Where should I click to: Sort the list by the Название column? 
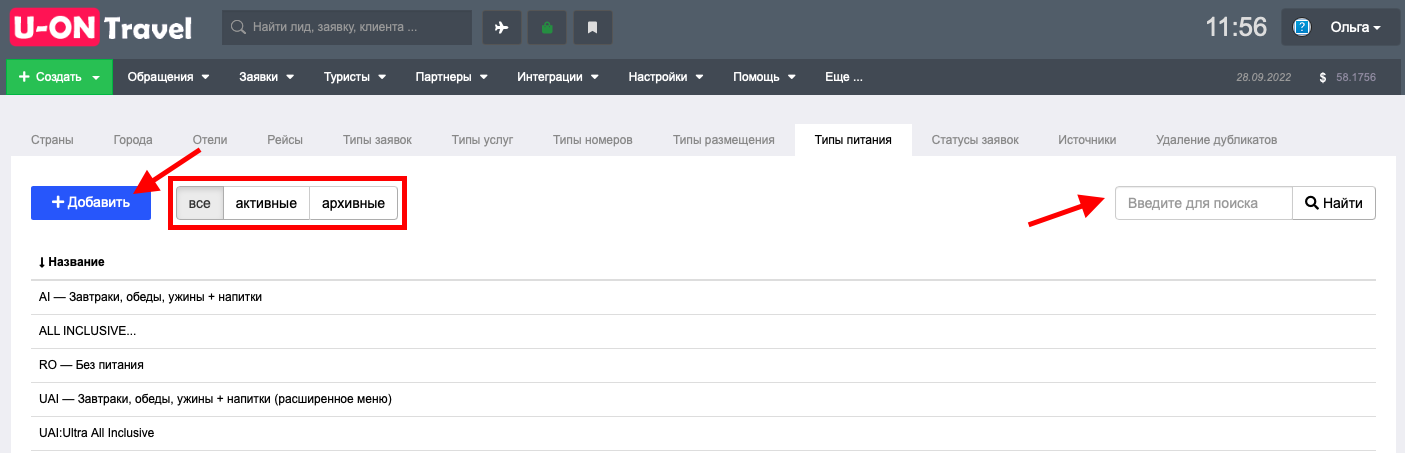click(71, 262)
